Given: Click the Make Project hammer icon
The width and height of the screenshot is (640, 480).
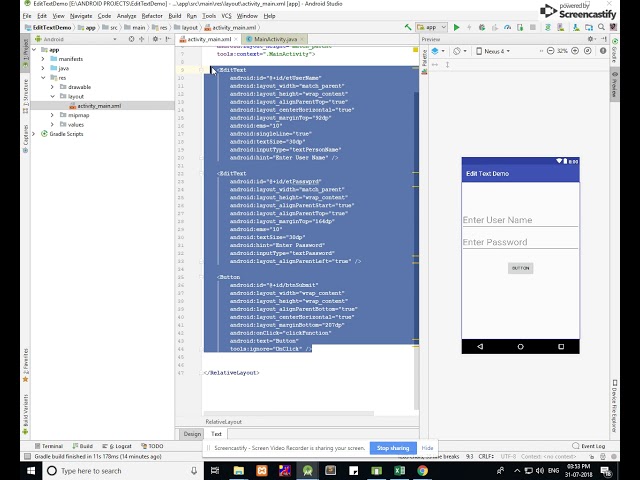Looking at the screenshot, I should pos(408,27).
